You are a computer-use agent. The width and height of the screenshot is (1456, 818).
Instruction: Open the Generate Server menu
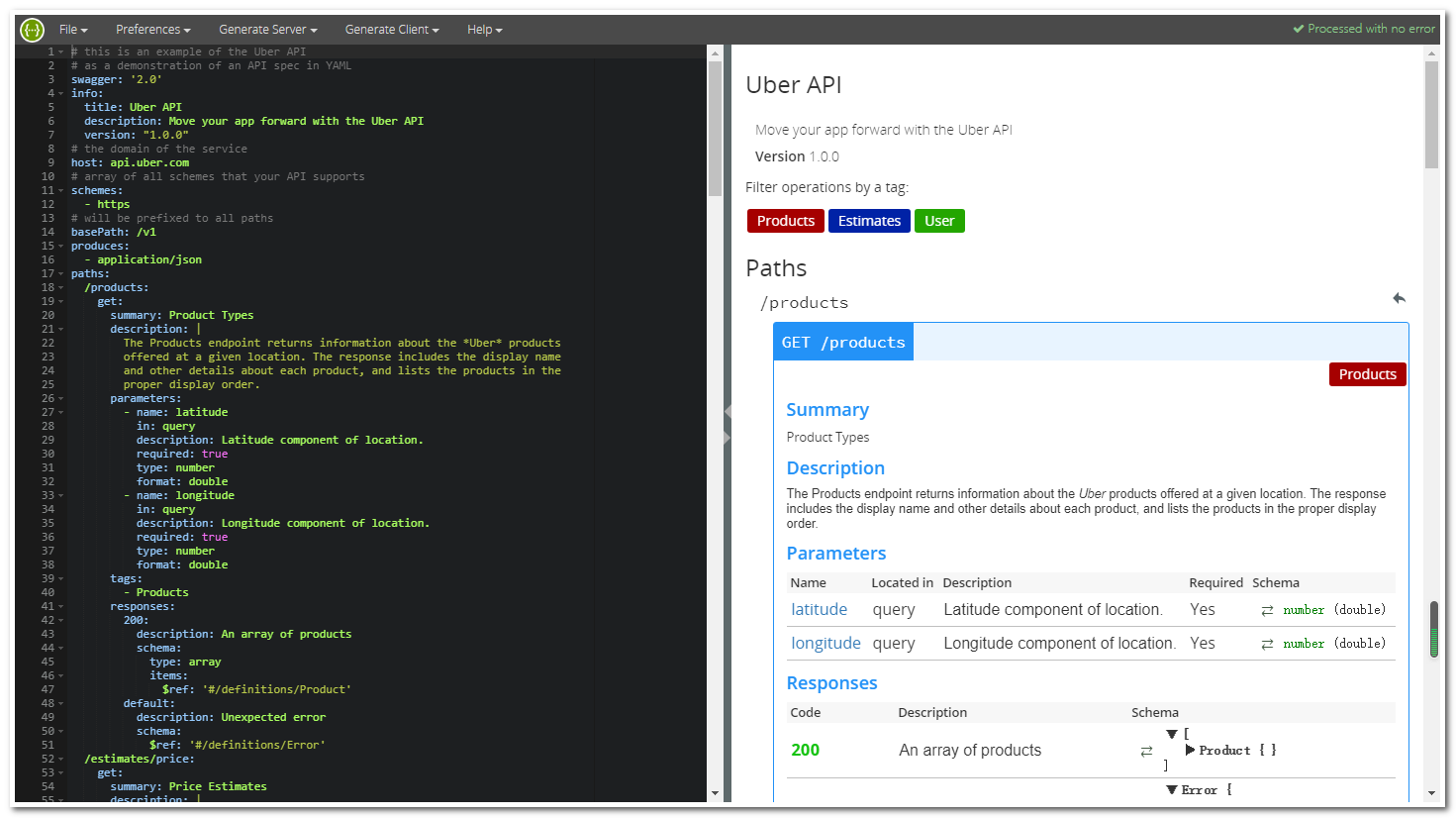[268, 30]
